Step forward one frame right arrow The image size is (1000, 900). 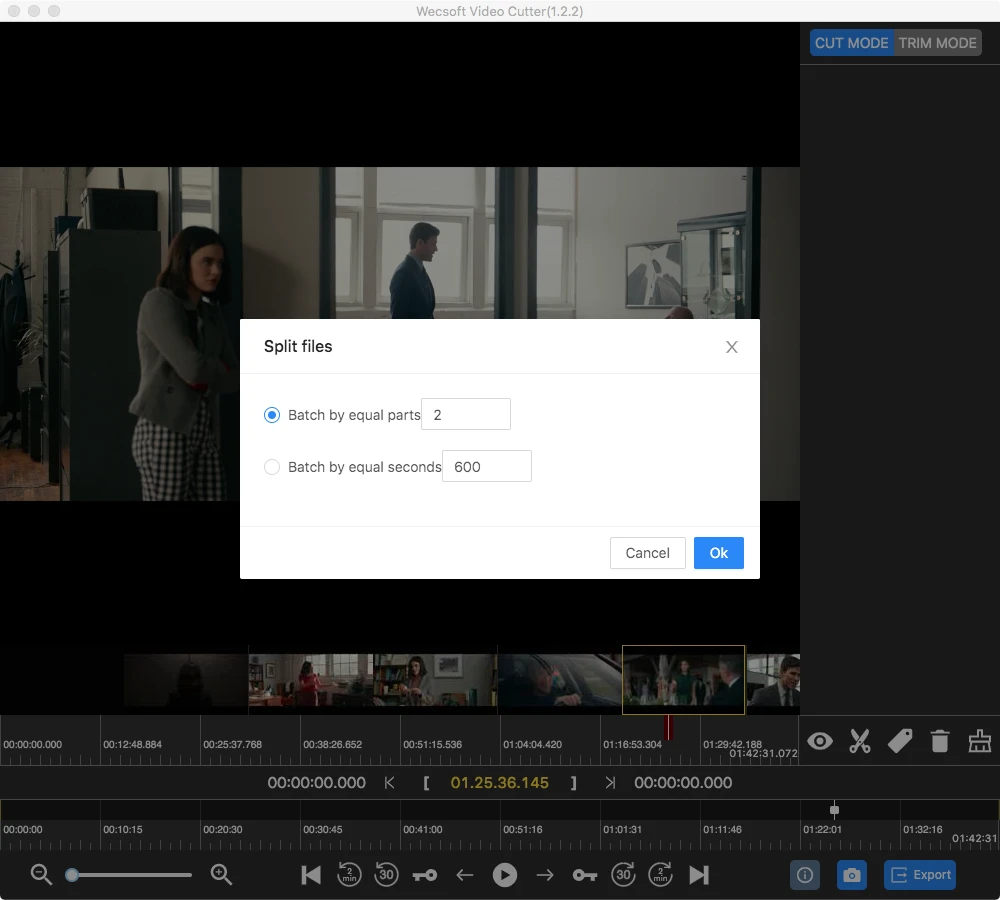click(545, 875)
